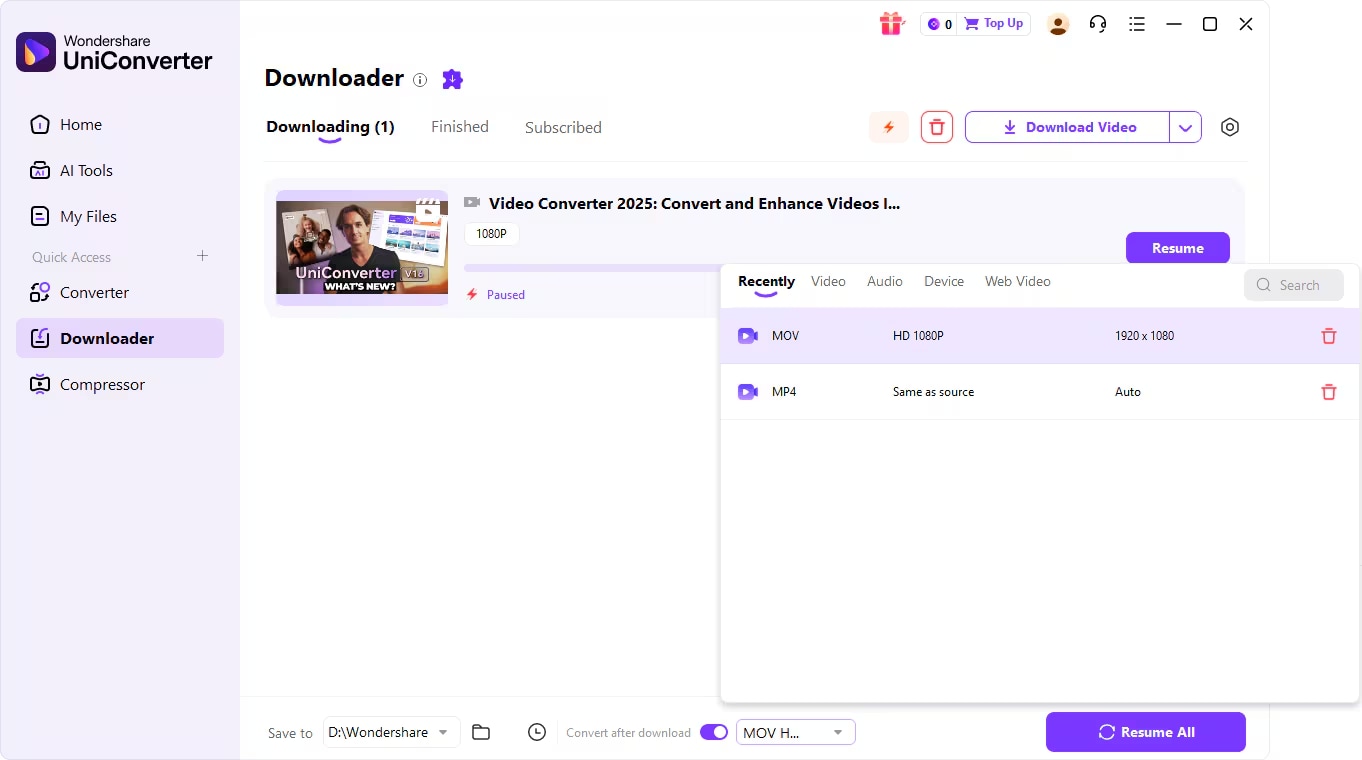Click the Resume button for the video
This screenshot has width=1362, height=760.
pos(1178,248)
